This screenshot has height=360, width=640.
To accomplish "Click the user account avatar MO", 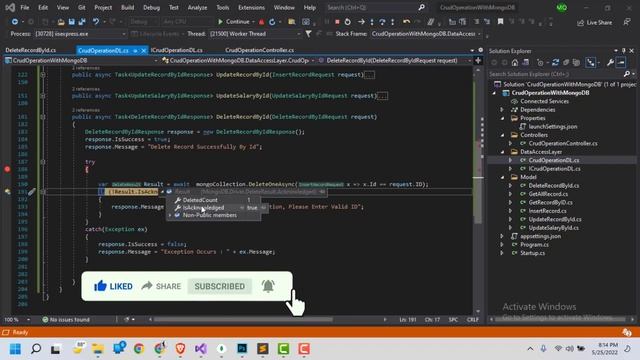I will pos(562,7).
